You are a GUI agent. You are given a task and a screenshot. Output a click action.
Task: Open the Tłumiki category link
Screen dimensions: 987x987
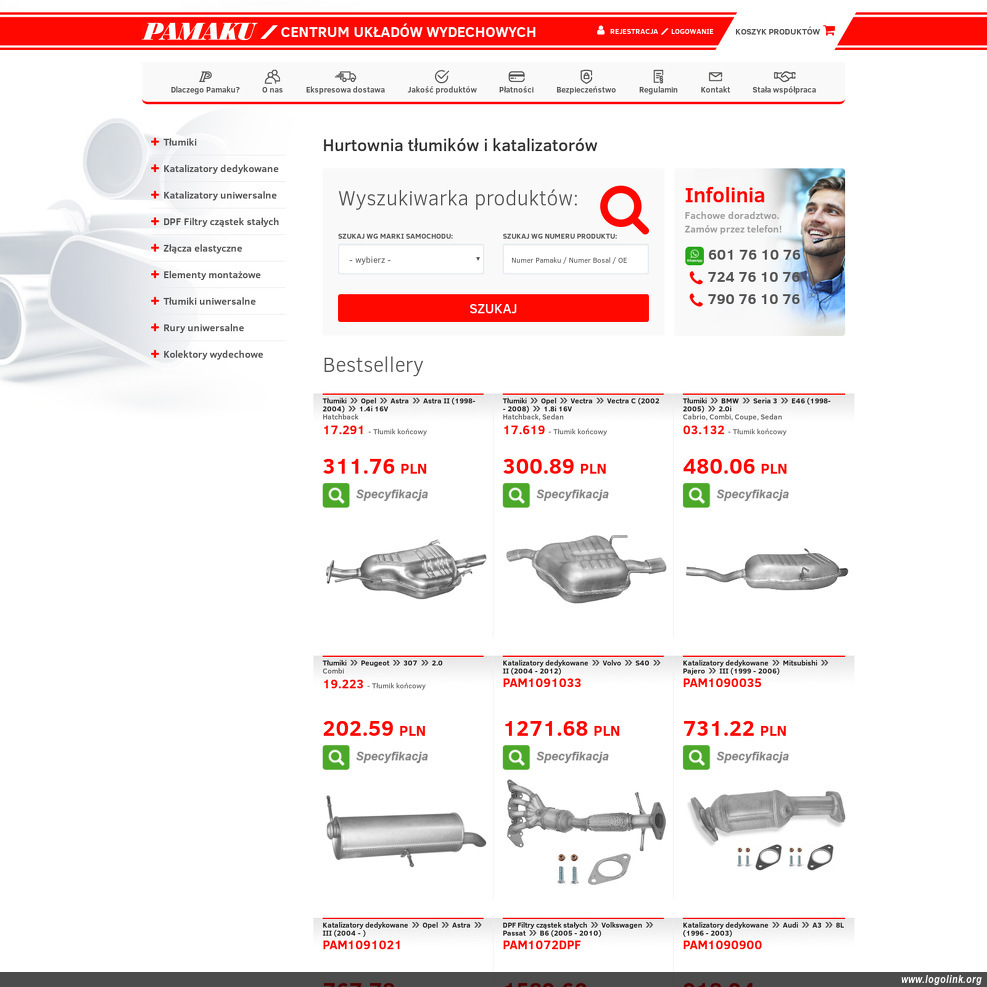coord(180,142)
